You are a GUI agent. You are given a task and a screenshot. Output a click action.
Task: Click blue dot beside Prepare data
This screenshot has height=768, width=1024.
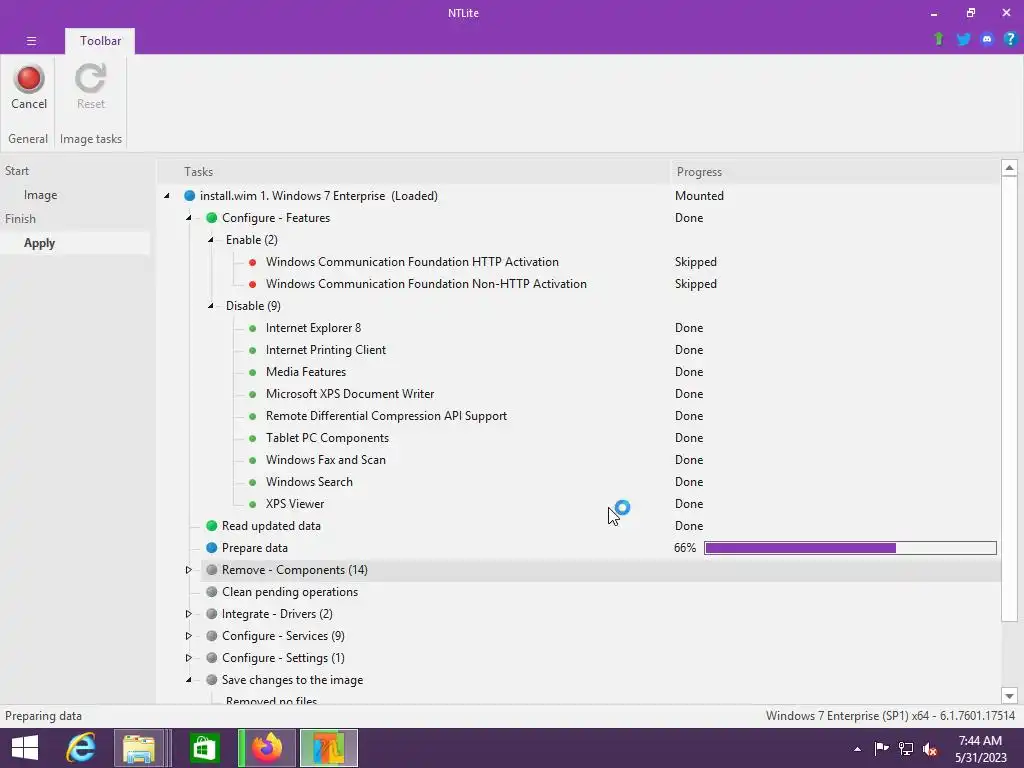pyautogui.click(x=212, y=548)
